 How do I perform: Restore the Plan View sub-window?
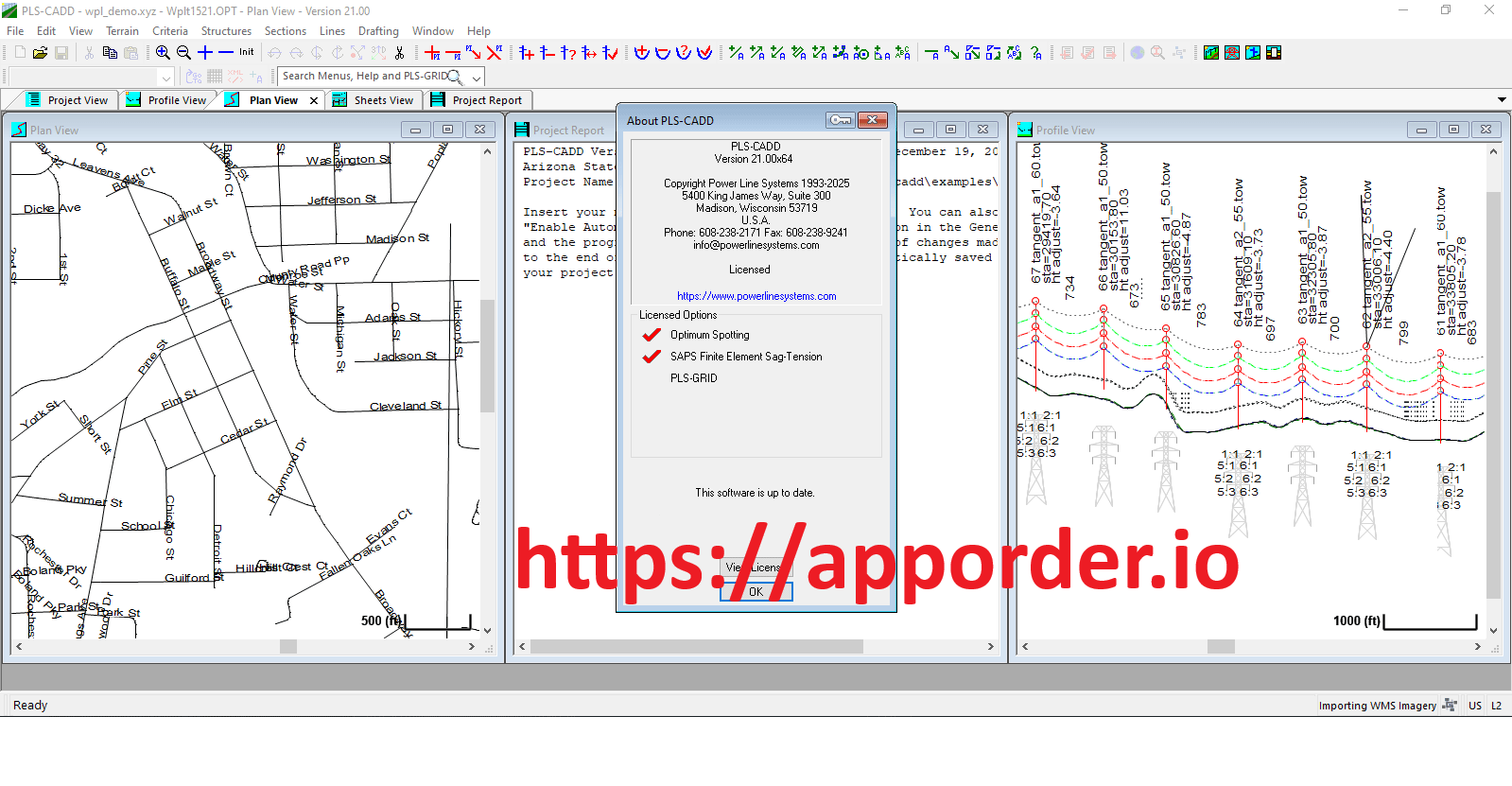(x=447, y=130)
